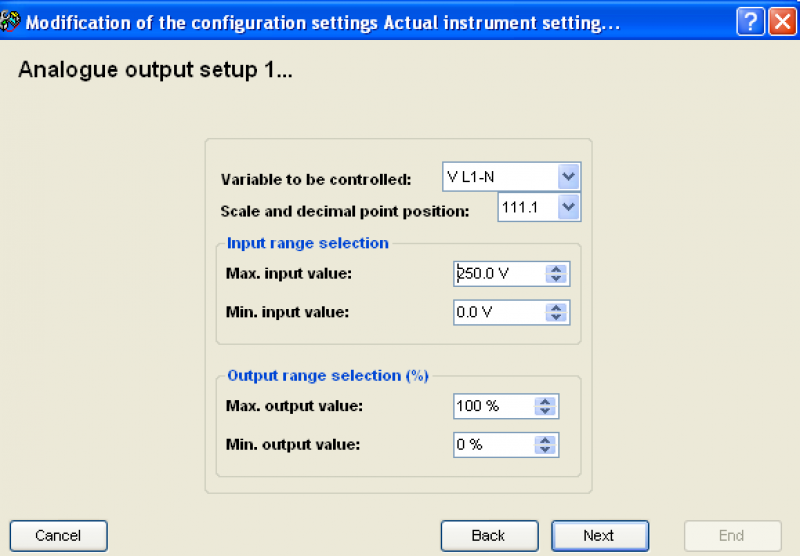800x556 pixels.
Task: Click the application icon in title bar
Action: coord(10,21)
